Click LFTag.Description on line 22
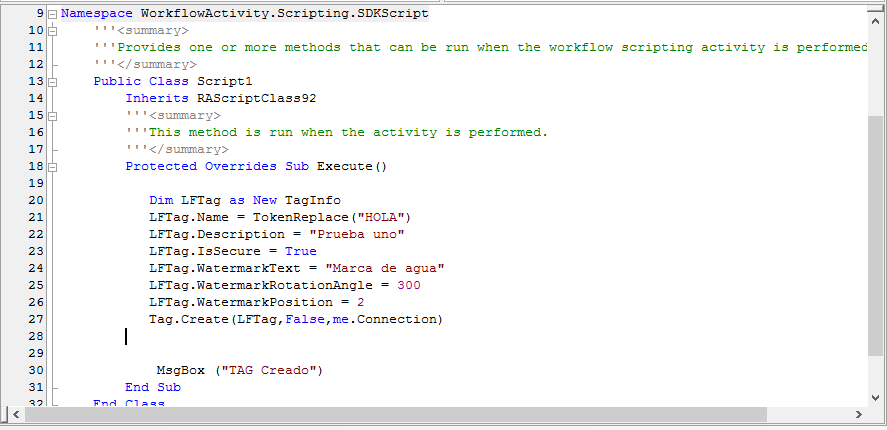The width and height of the screenshot is (887, 430). 217,234
